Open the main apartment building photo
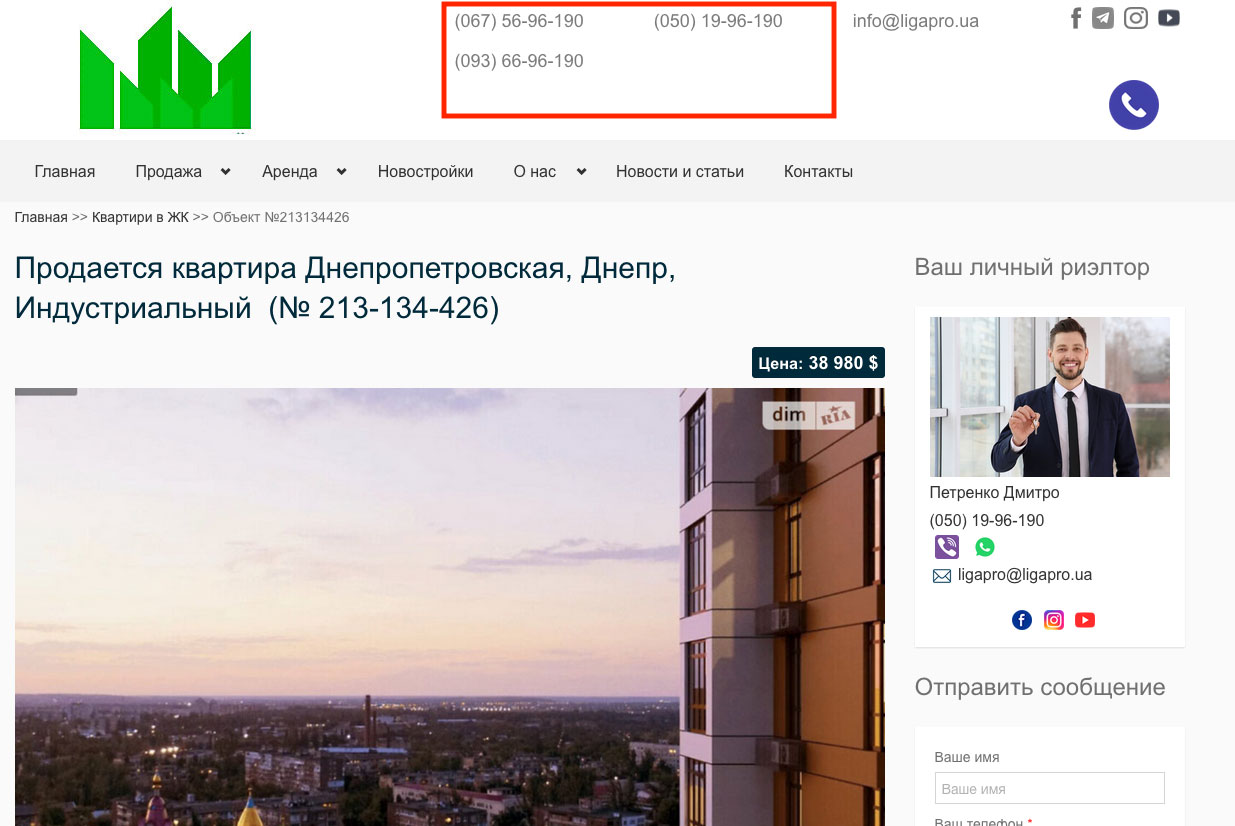Viewport: 1235px width, 826px height. 450,607
